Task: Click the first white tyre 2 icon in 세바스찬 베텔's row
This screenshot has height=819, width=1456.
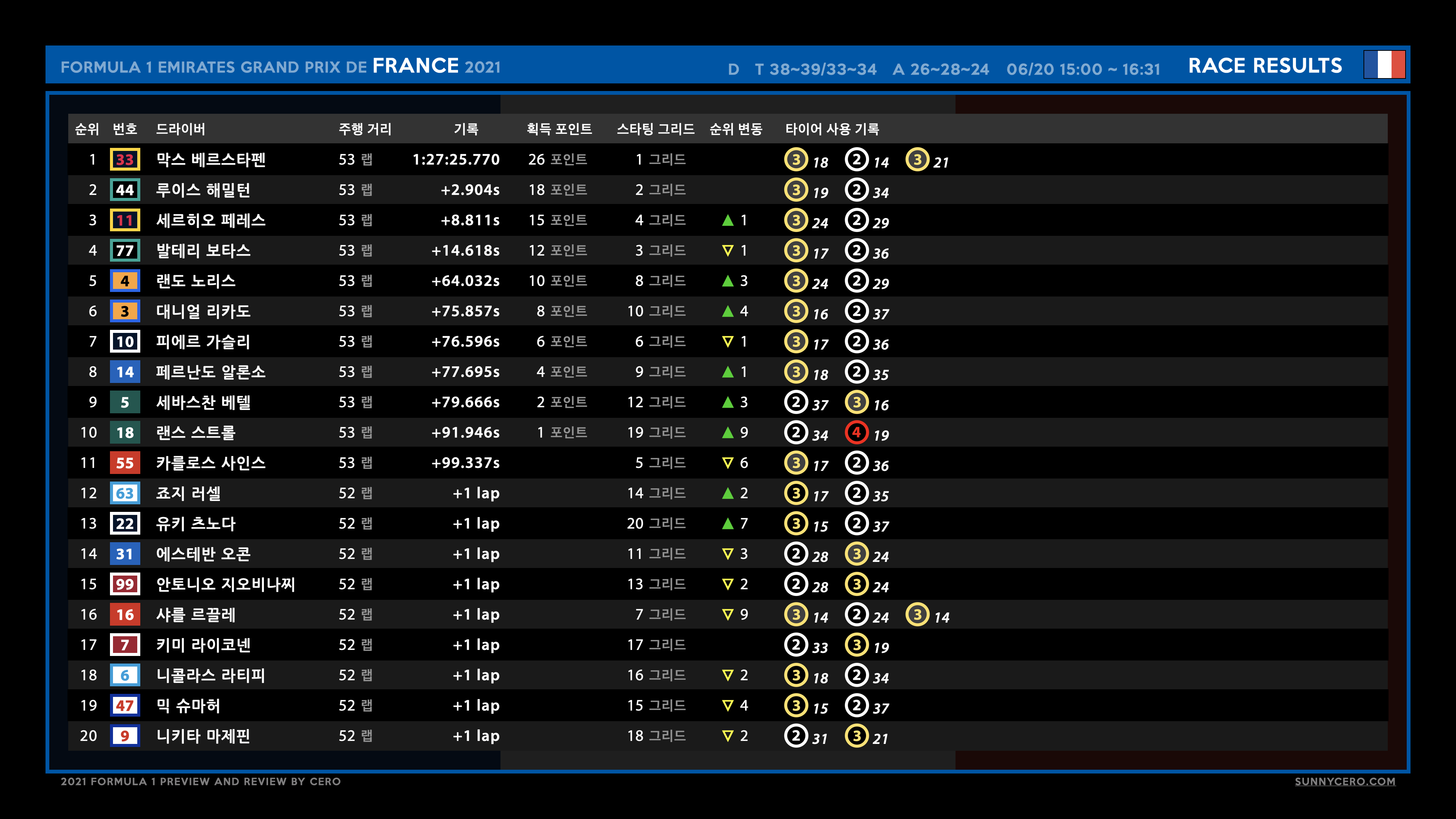Action: 796,402
